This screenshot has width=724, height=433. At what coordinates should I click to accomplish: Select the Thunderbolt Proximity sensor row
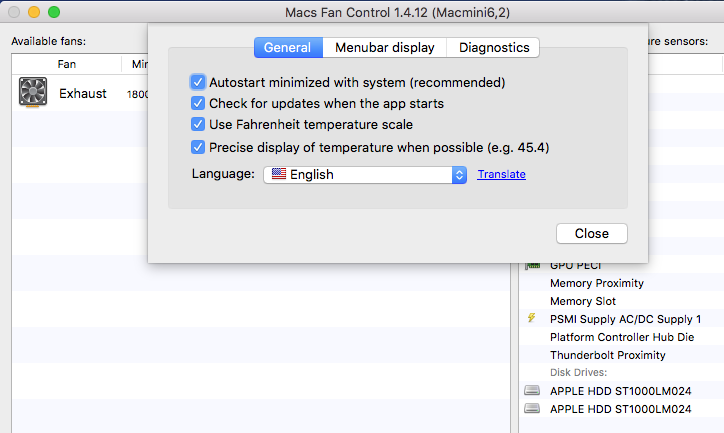[x=607, y=355]
